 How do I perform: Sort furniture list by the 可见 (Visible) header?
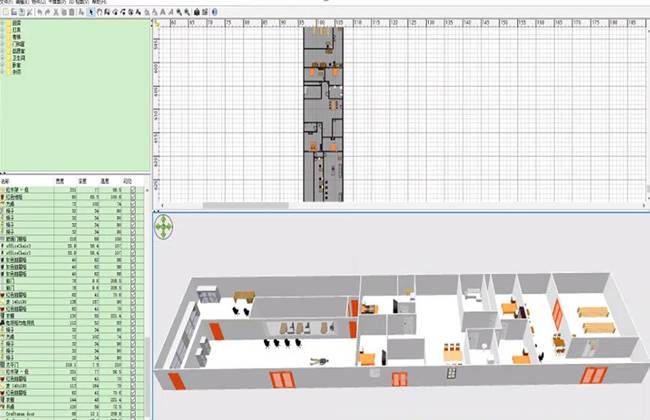click(x=127, y=181)
